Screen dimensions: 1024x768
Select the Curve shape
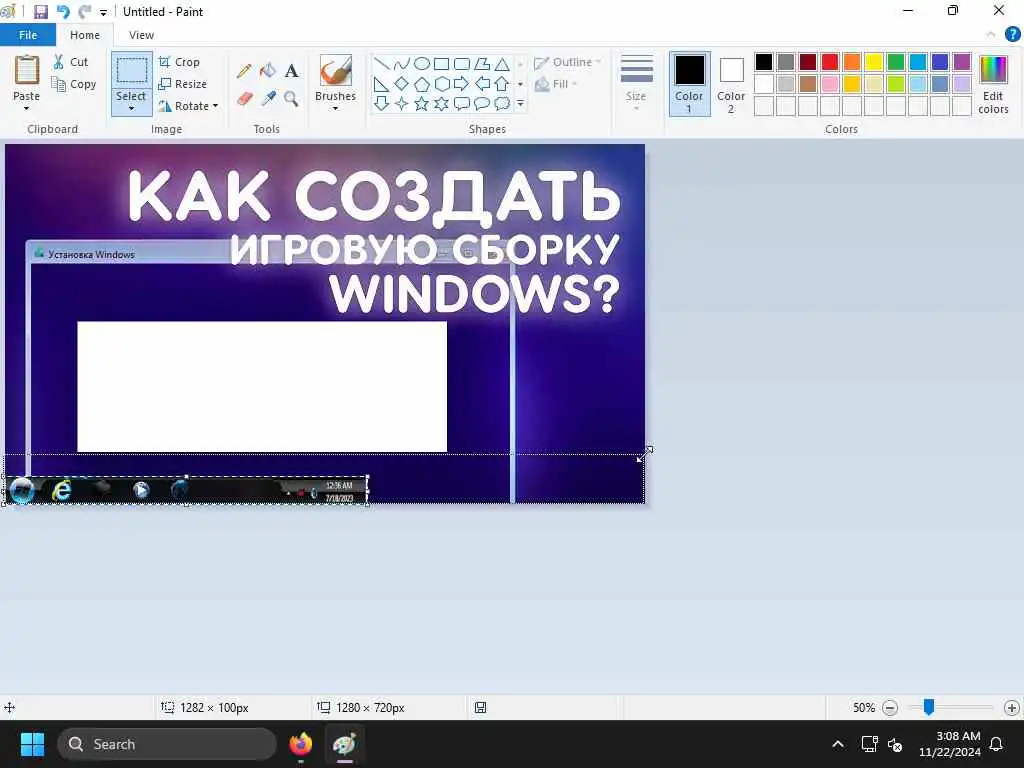(x=402, y=63)
